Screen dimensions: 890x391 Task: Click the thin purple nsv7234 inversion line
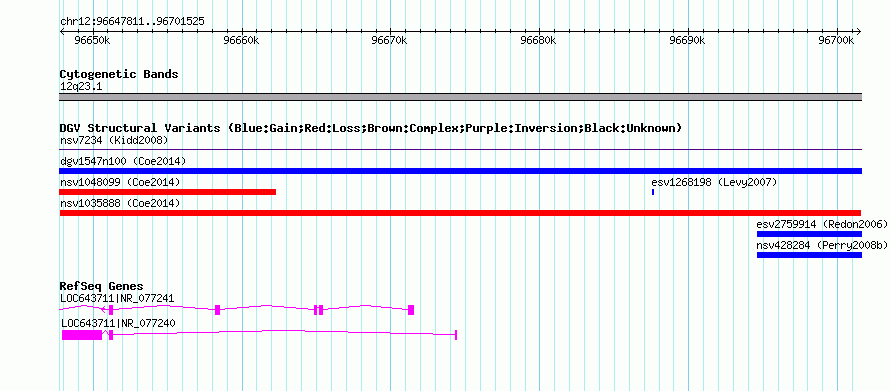tap(460, 150)
